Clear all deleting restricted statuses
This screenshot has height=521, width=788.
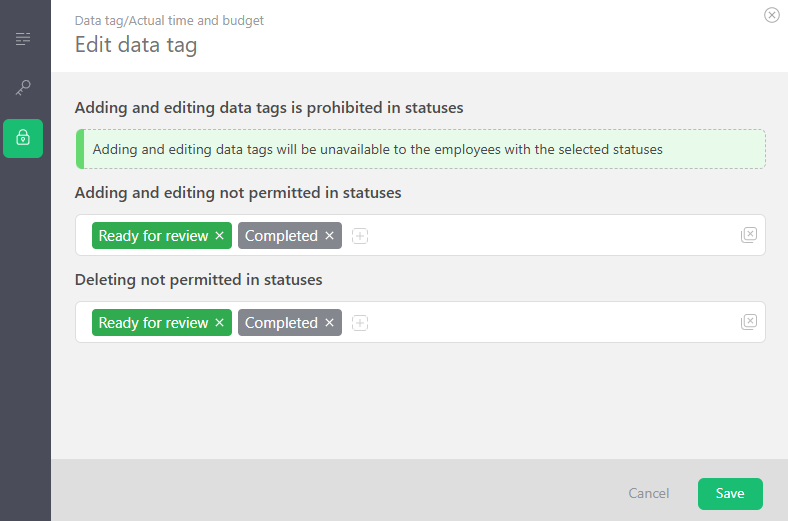click(x=749, y=322)
